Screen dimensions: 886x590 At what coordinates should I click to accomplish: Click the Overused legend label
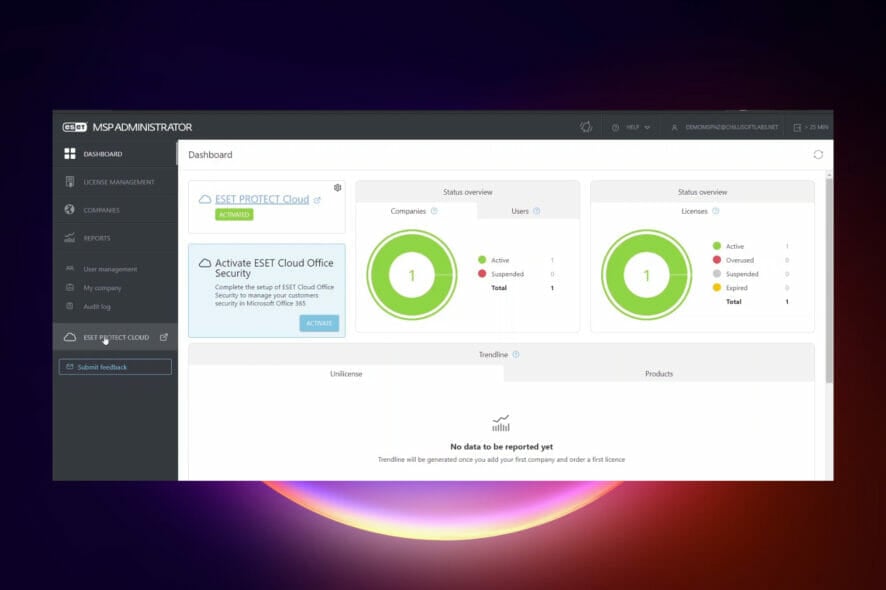click(x=740, y=260)
